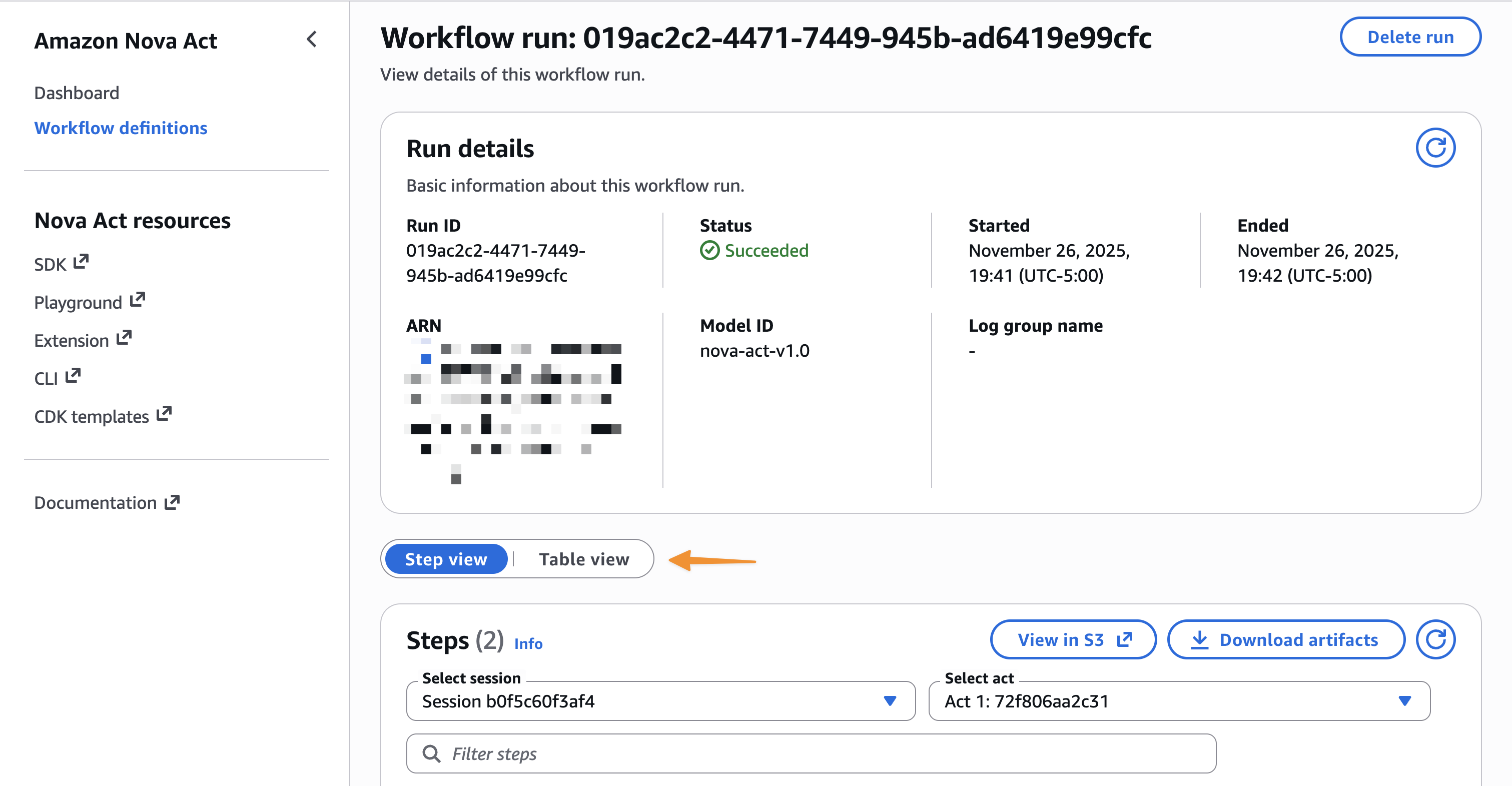Image resolution: width=1512 pixels, height=786 pixels.
Task: Go to Dashboard in sidebar
Action: (77, 93)
